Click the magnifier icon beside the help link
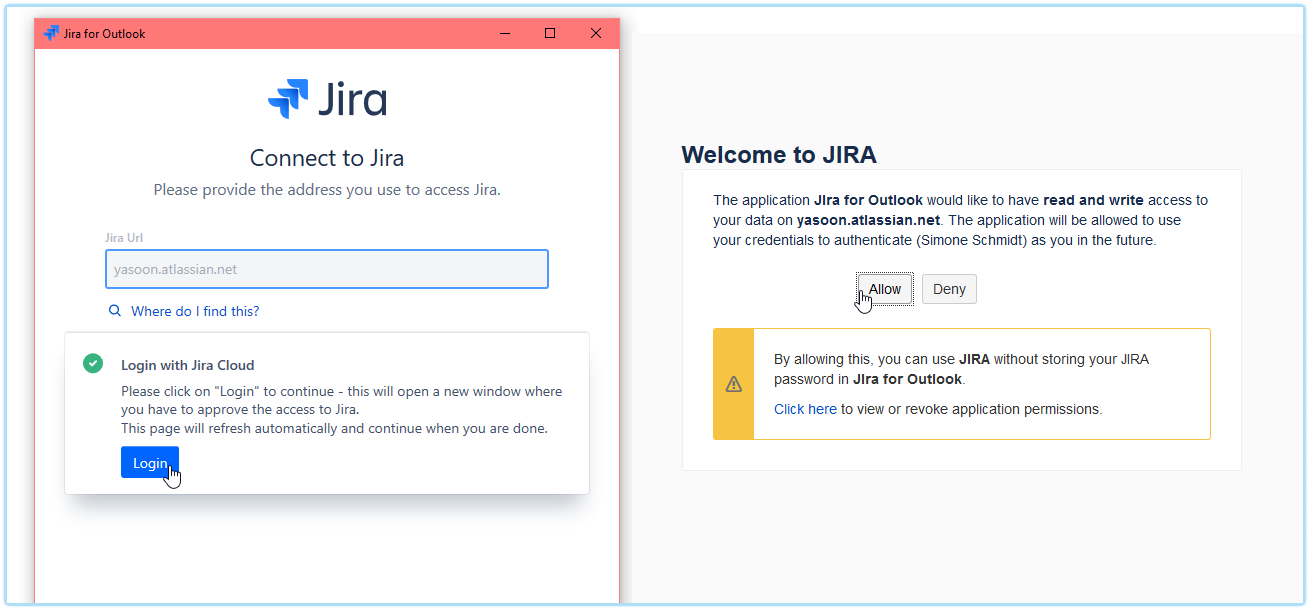1314x614 pixels. tap(115, 311)
